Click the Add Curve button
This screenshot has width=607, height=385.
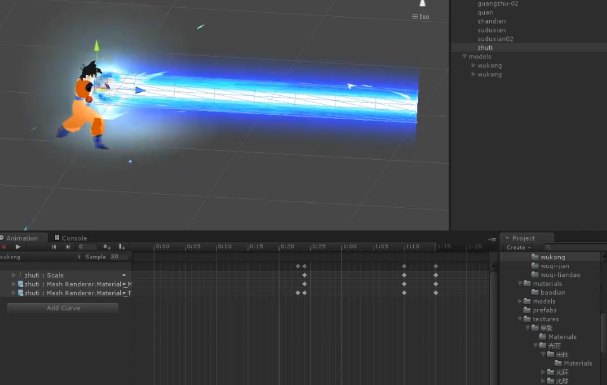pyautogui.click(x=63, y=308)
